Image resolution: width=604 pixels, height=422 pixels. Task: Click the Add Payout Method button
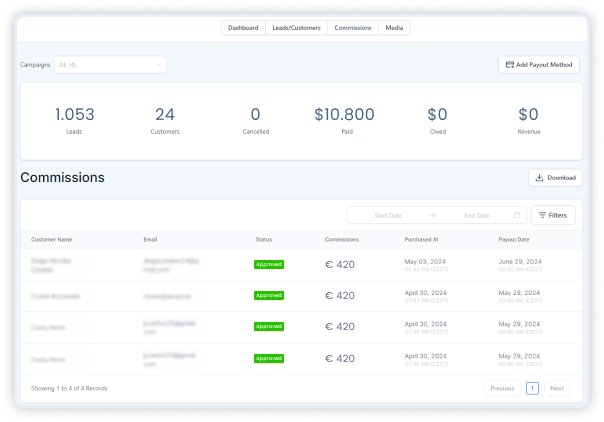539,64
